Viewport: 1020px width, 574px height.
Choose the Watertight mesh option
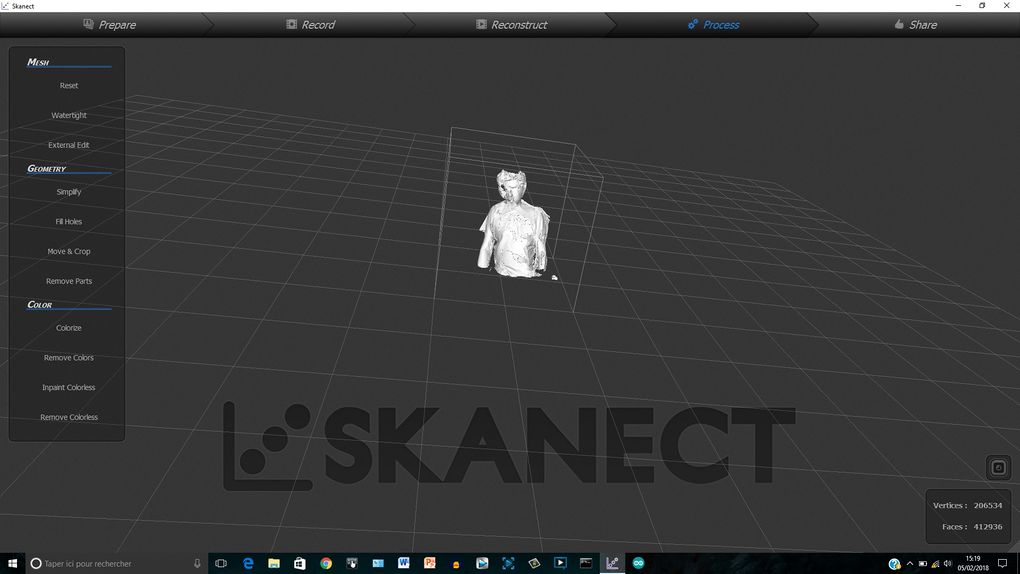coord(69,116)
